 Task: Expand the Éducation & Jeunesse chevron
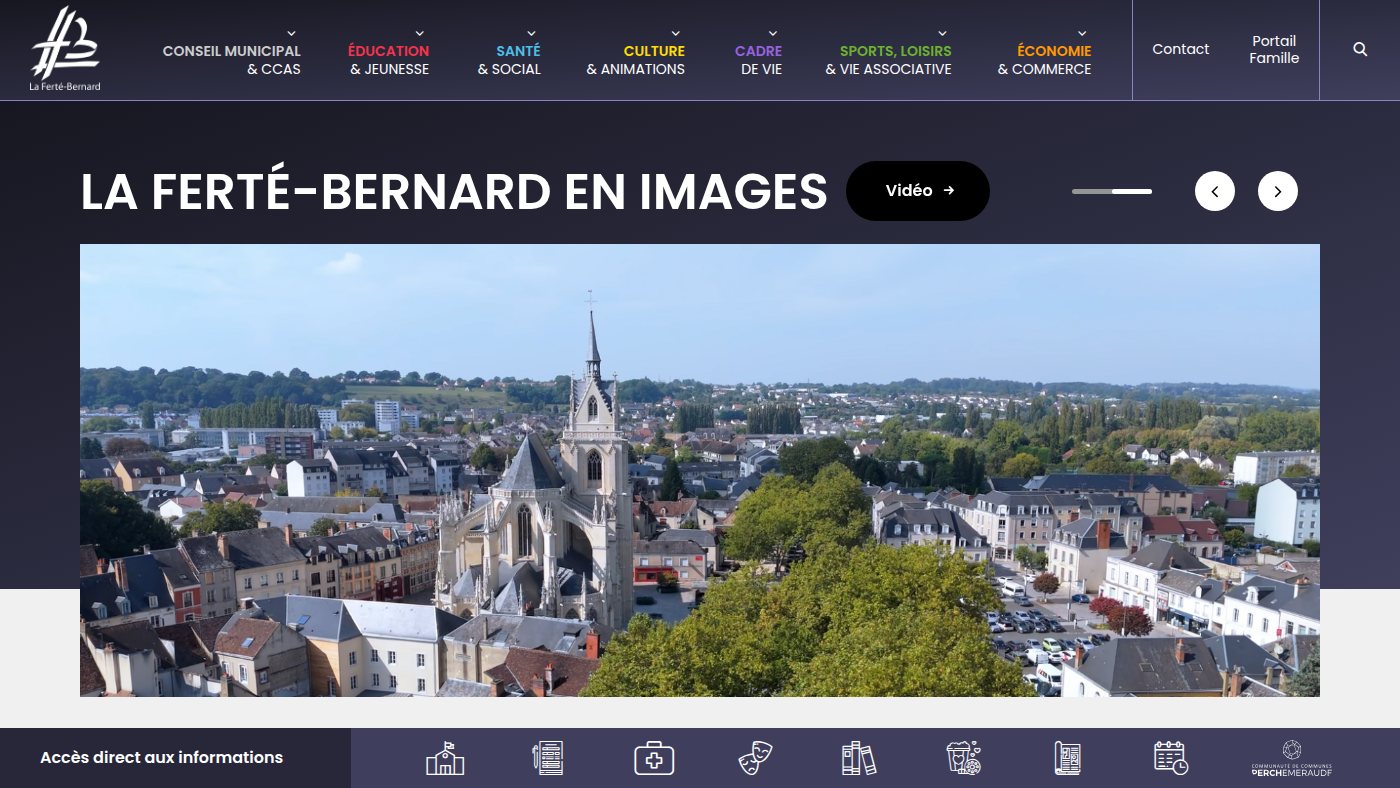420,33
